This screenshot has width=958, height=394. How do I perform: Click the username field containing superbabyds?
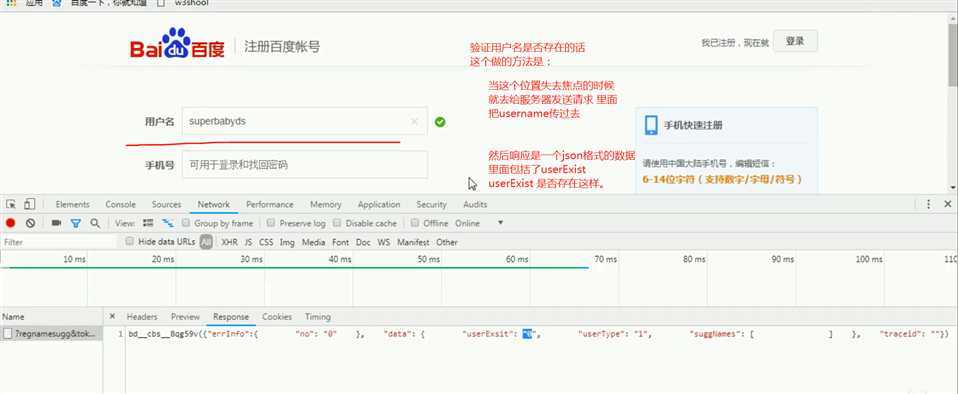[x=304, y=121]
